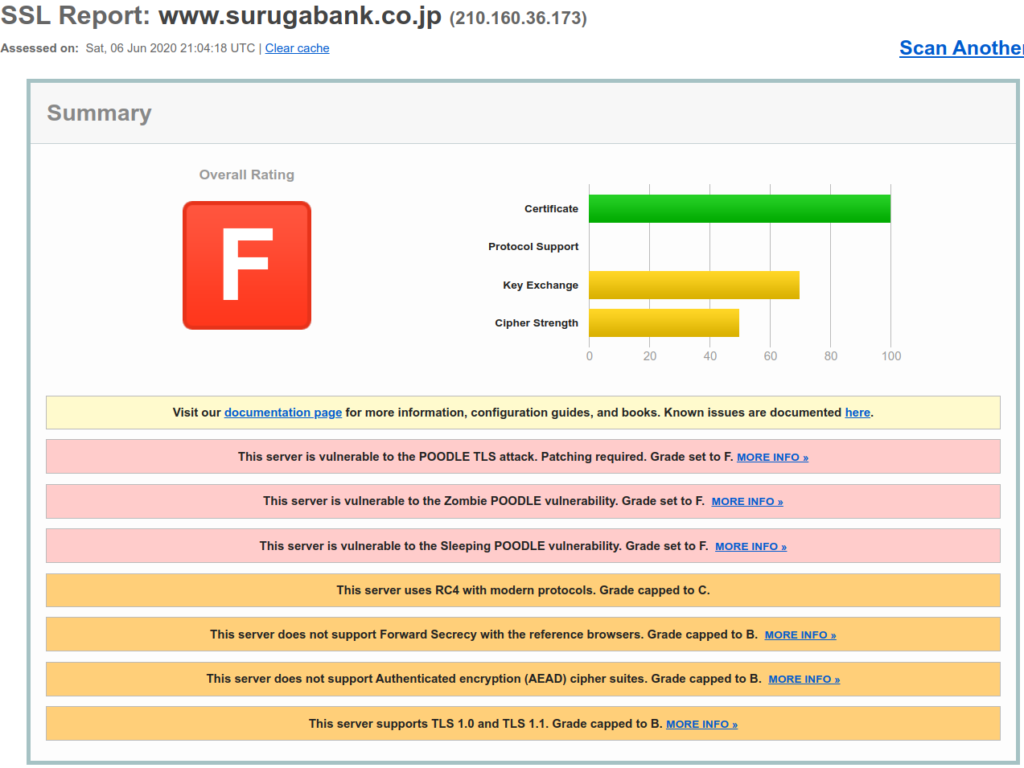The width and height of the screenshot is (1024, 768).
Task: Open MORE INFO about TLS 1.0 and 1.1
Action: click(702, 724)
